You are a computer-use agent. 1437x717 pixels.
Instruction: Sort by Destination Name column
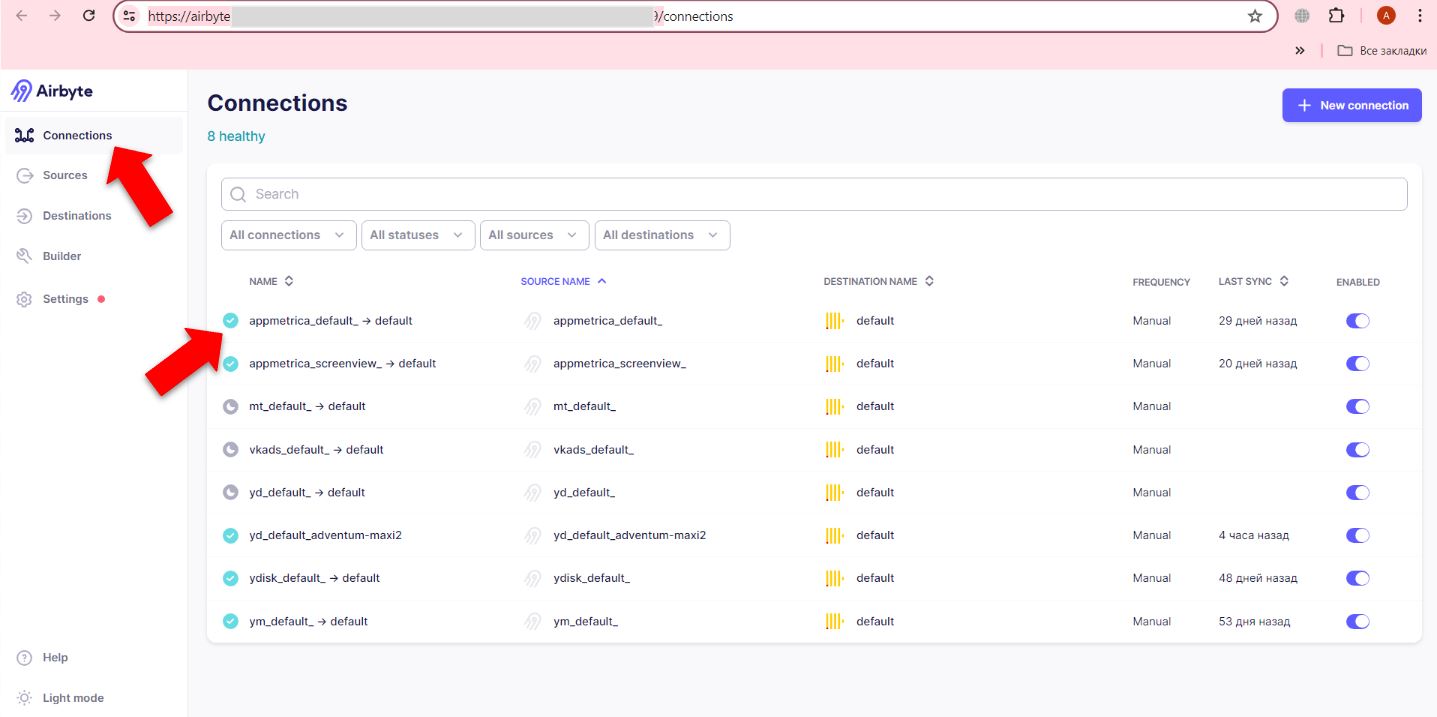(878, 282)
